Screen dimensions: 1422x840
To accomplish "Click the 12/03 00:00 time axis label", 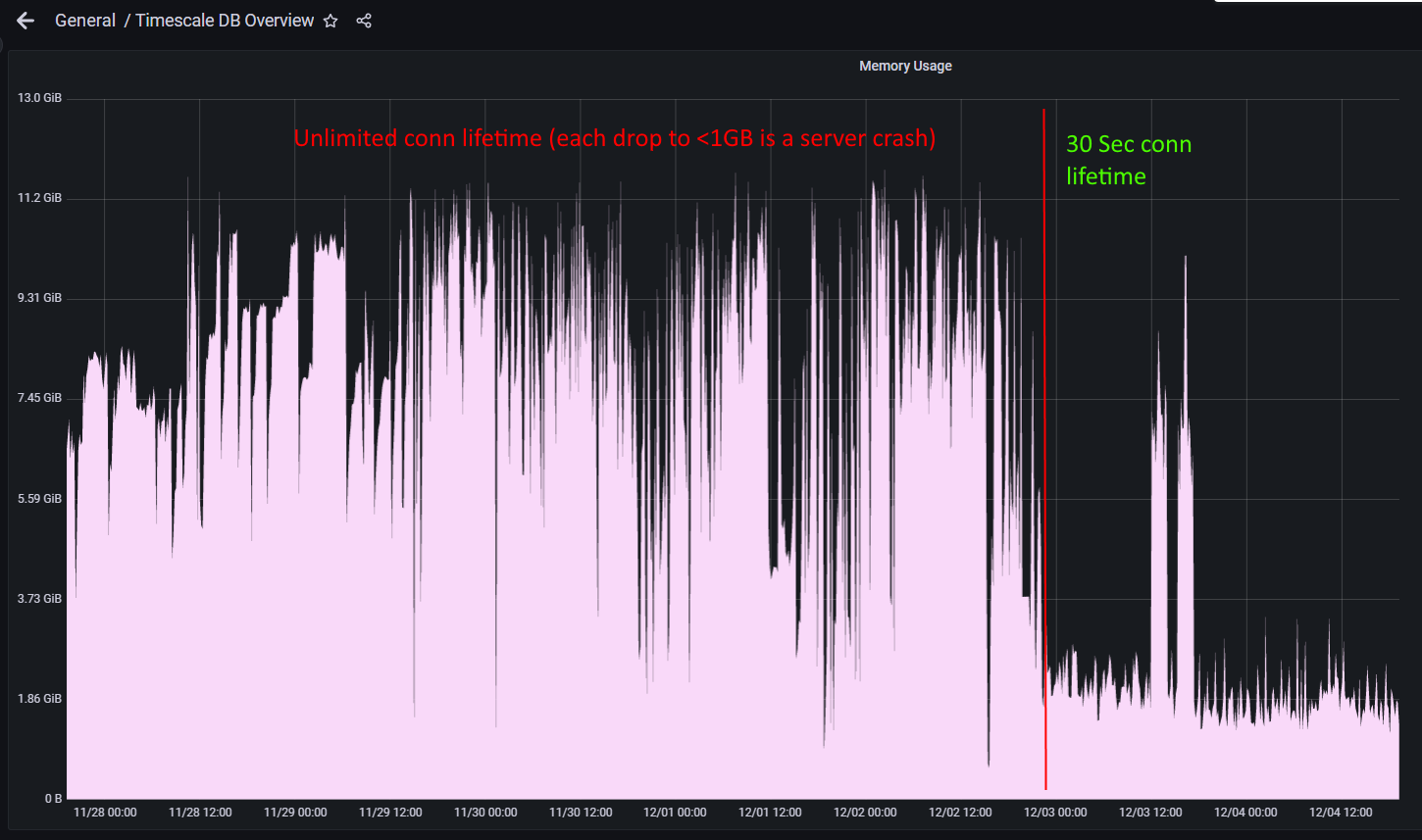I will [1055, 813].
